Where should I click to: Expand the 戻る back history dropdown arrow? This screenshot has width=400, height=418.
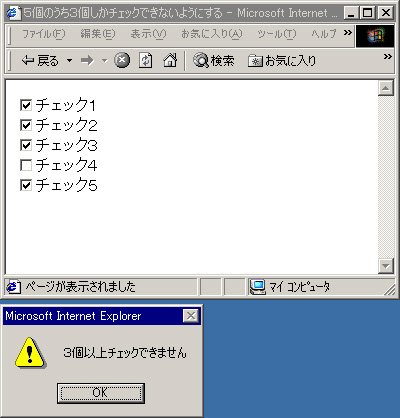(69, 61)
